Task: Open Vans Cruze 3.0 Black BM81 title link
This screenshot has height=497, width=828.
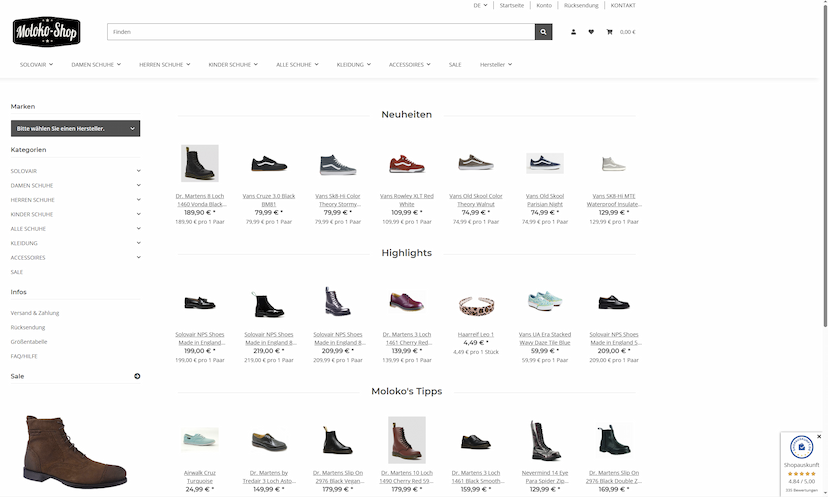Action: tap(269, 200)
